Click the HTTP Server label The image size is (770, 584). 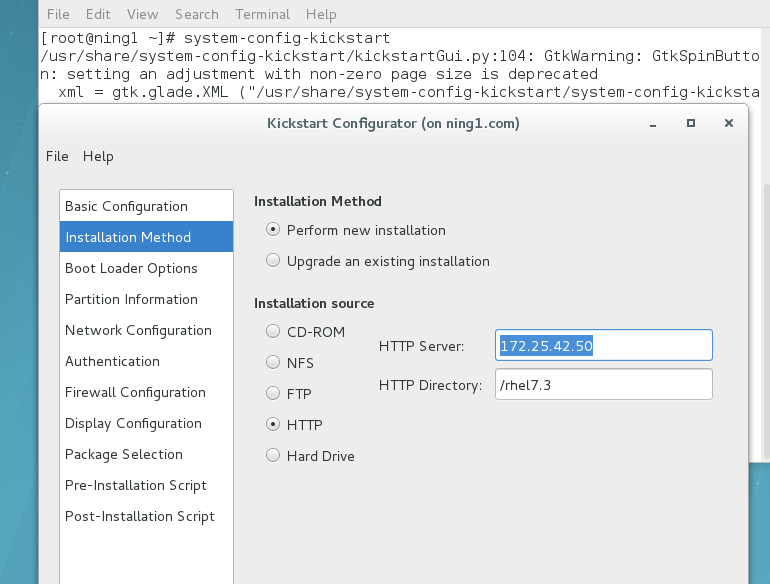click(x=421, y=346)
